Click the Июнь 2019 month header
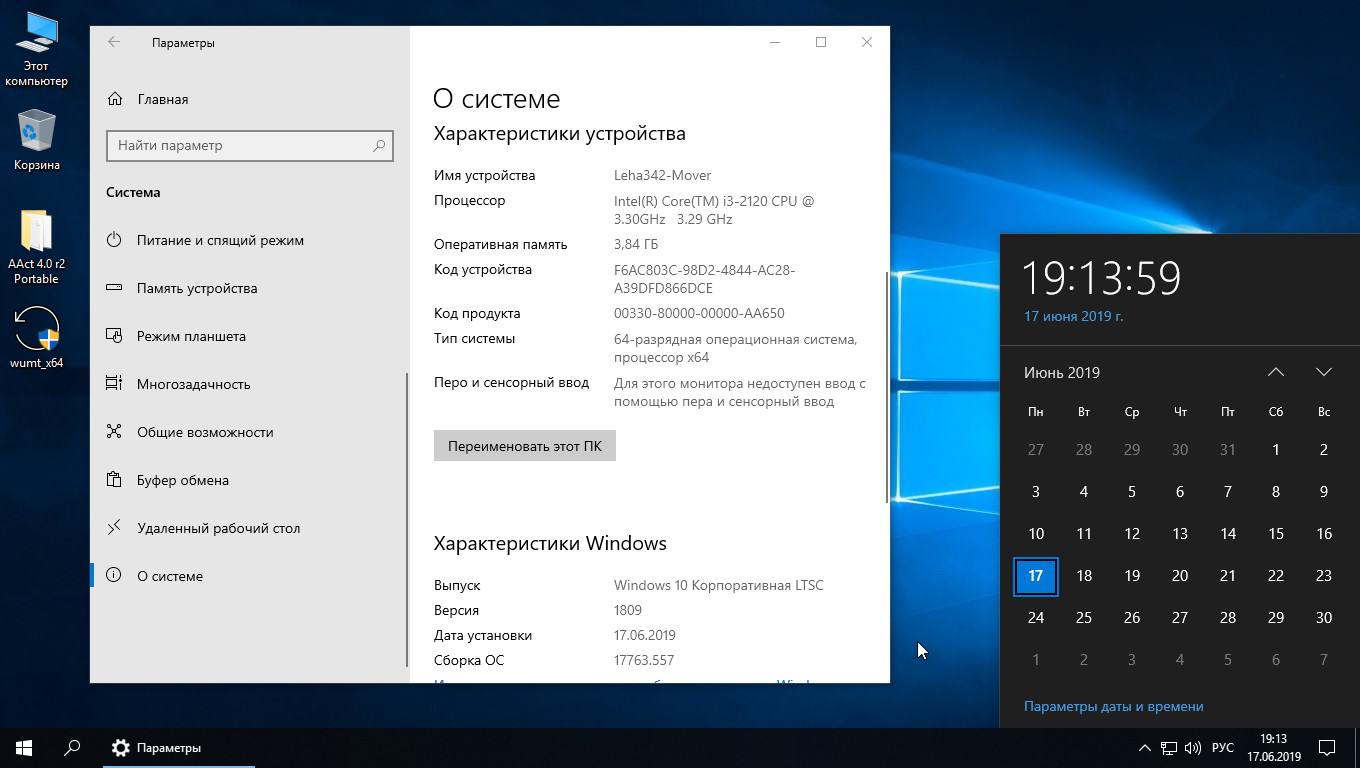Screen dimensions: 1360x768 pos(1062,372)
